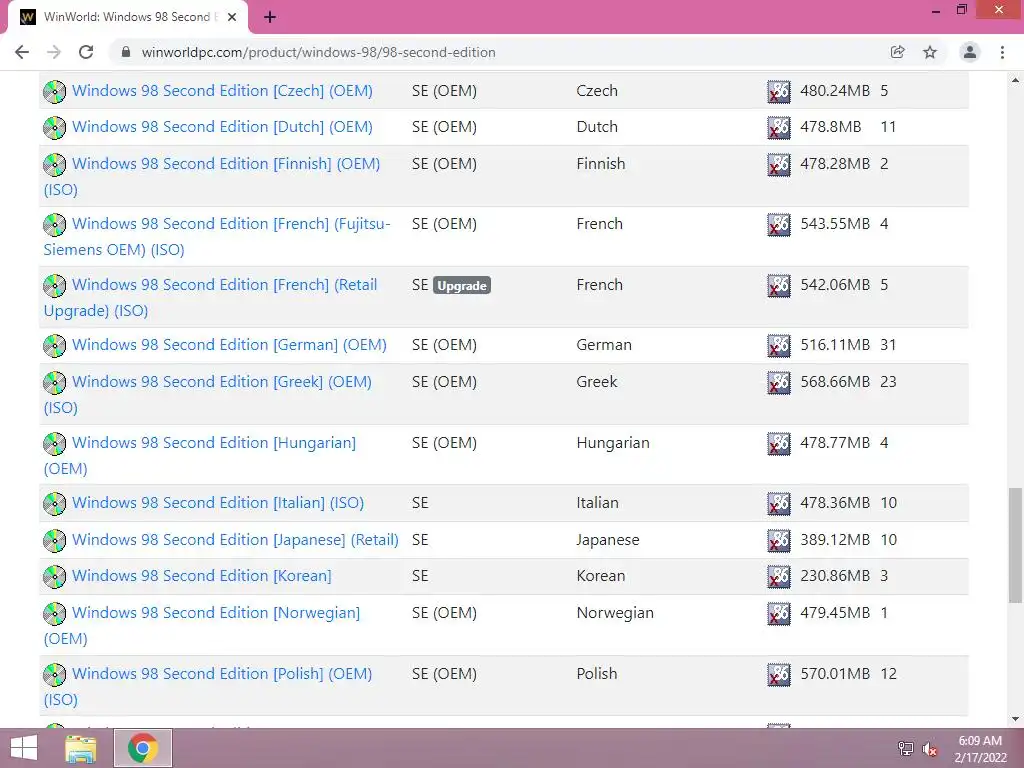
Task: Open Windows 98 Second Edition [Polish] (OEM) link
Action: coord(222,674)
